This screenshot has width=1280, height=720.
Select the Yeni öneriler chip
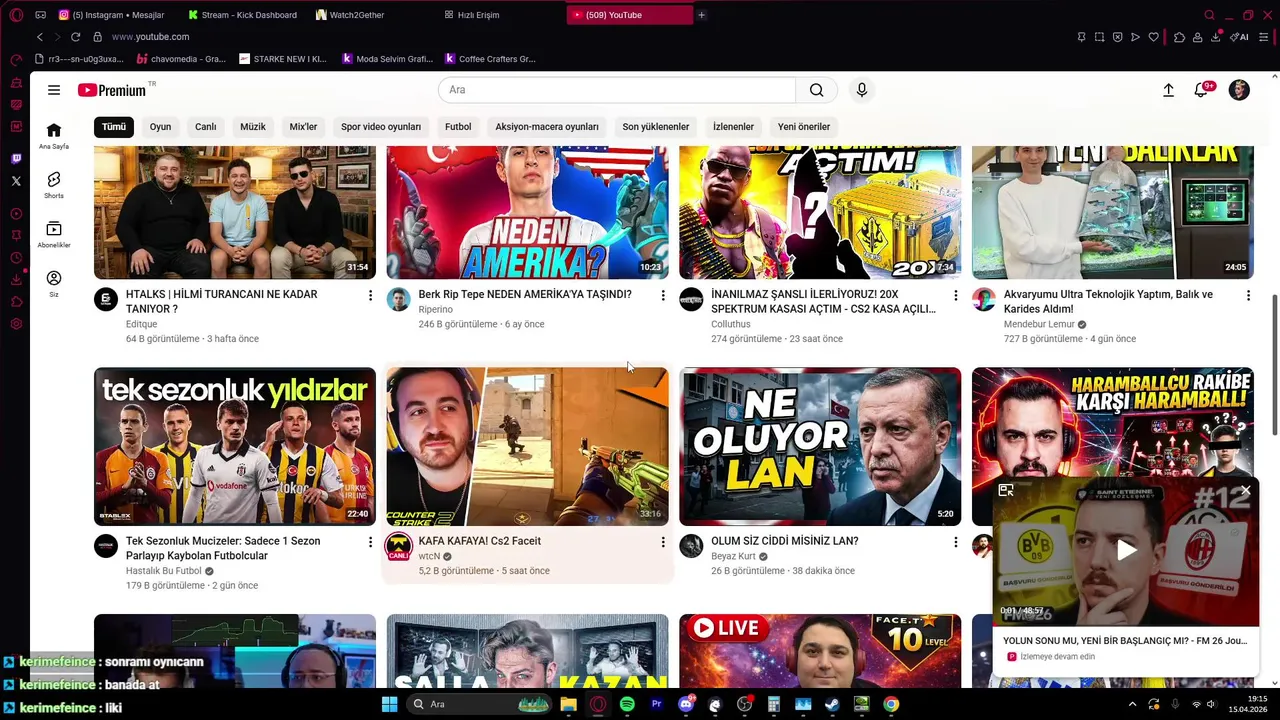pos(804,127)
